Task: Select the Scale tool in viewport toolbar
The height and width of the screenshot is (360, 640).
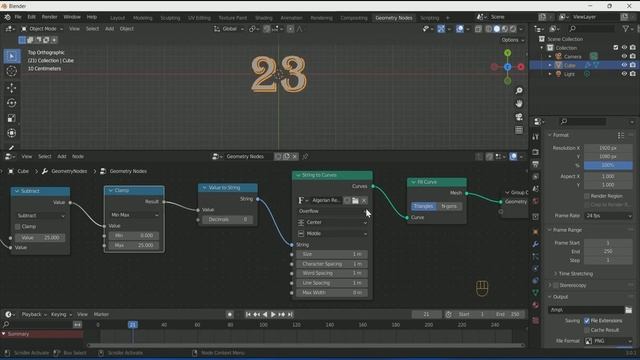Action: [x=11, y=118]
